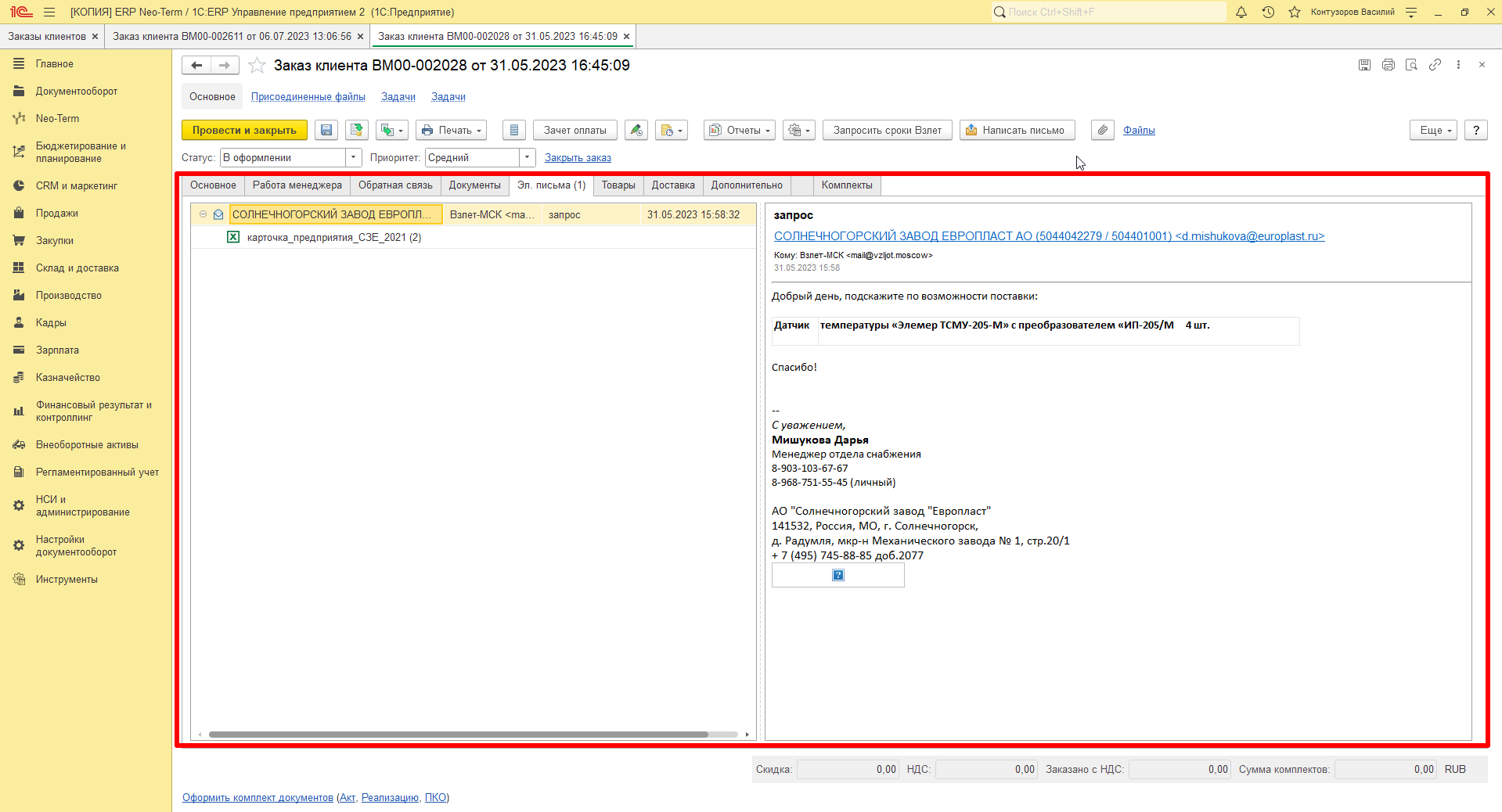Image resolution: width=1502 pixels, height=812 pixels.
Task: Go forward with the right arrow button
Action: coord(225,66)
